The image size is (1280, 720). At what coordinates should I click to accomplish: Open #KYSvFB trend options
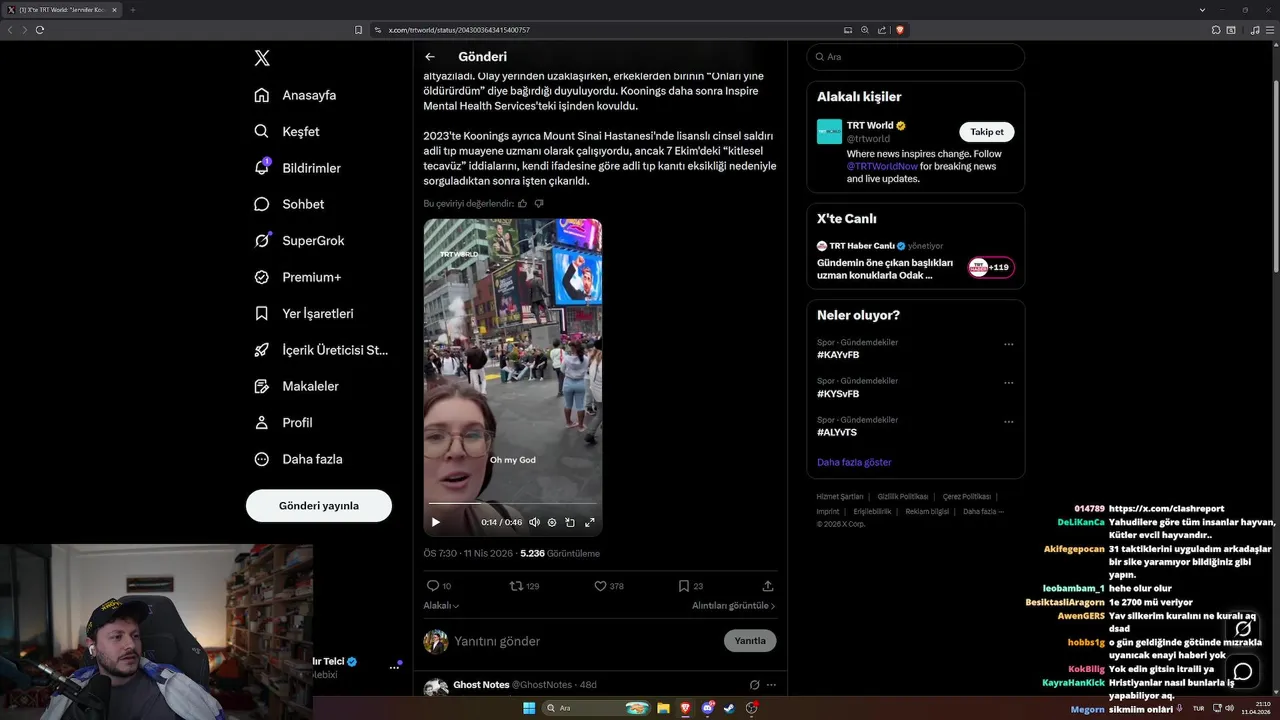1008,384
